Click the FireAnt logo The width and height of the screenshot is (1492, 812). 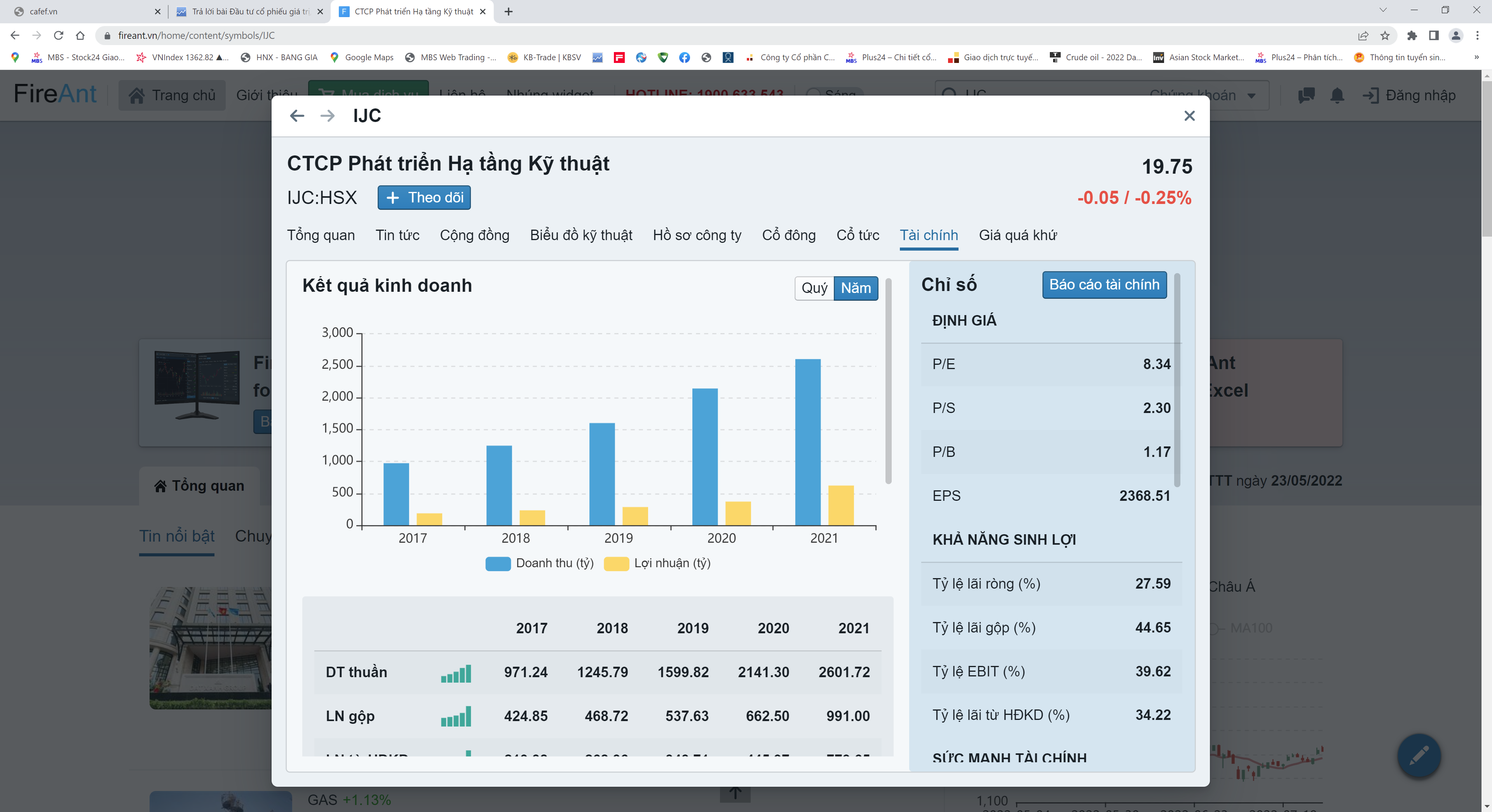tap(55, 94)
